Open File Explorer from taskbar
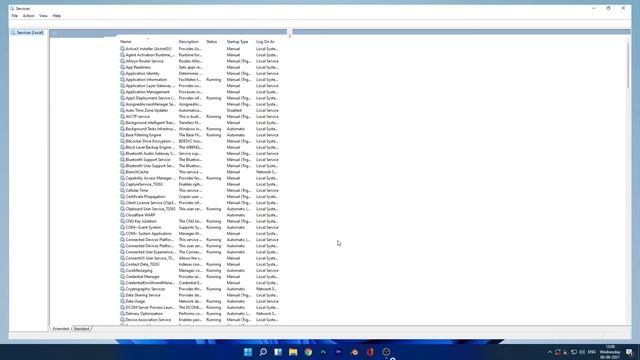Image resolution: width=640 pixels, height=360 pixels. (x=293, y=352)
